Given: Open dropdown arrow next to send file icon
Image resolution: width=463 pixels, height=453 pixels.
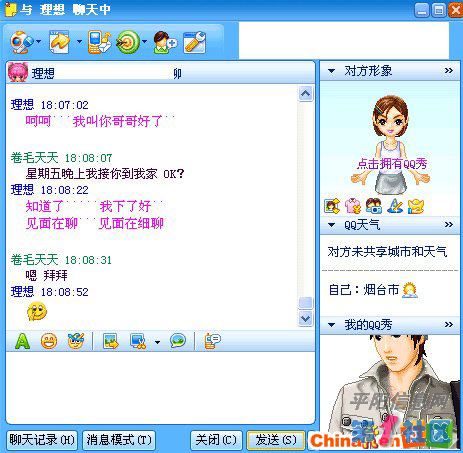Looking at the screenshot, I should [x=79, y=42].
